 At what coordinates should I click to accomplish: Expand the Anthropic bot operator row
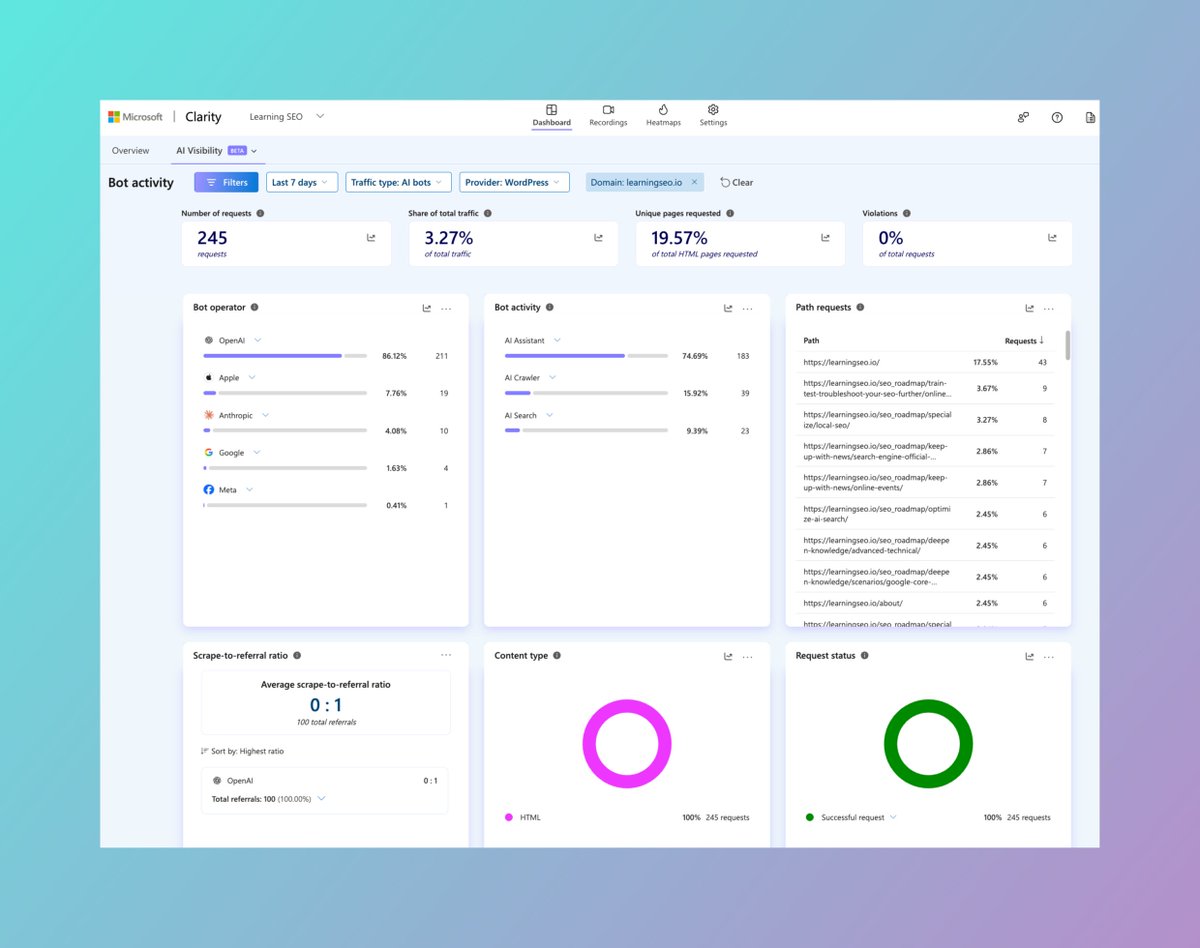click(x=265, y=415)
